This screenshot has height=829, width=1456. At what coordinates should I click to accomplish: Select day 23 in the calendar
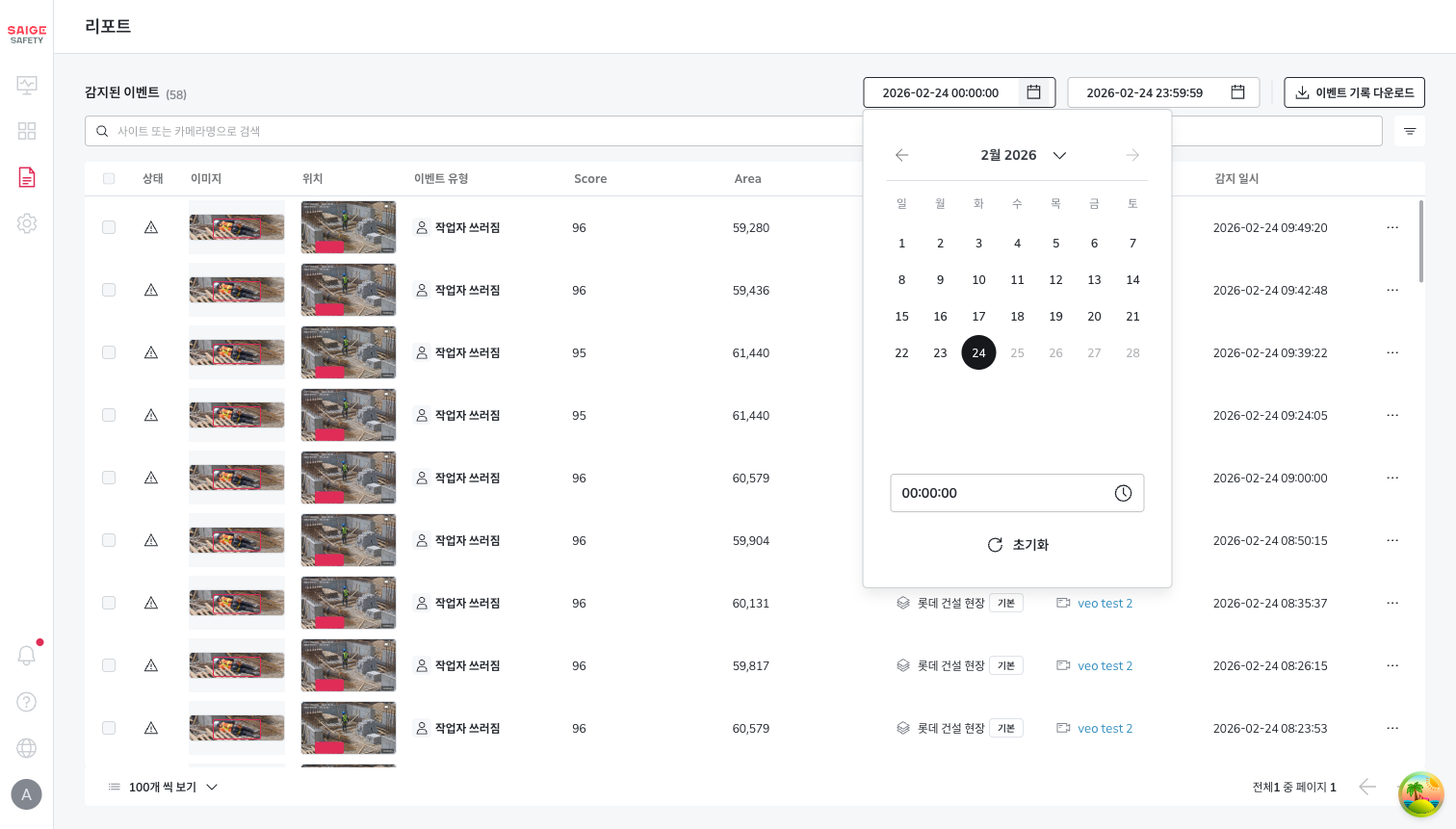pos(940,352)
